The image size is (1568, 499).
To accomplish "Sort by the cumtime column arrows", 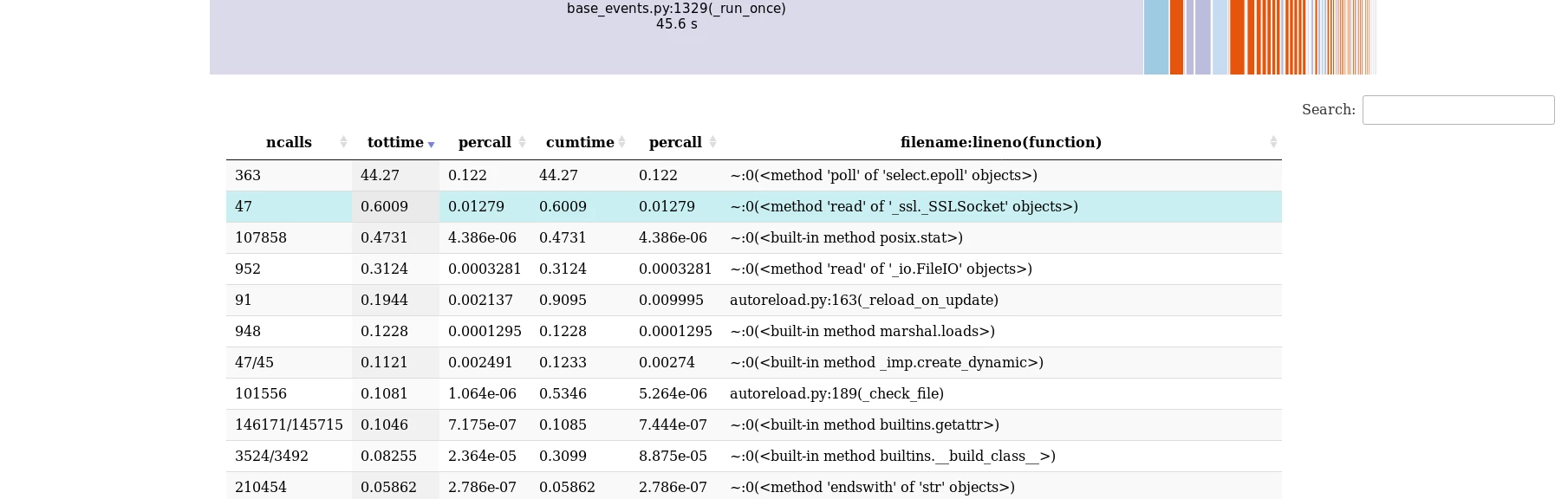I will (x=621, y=142).
